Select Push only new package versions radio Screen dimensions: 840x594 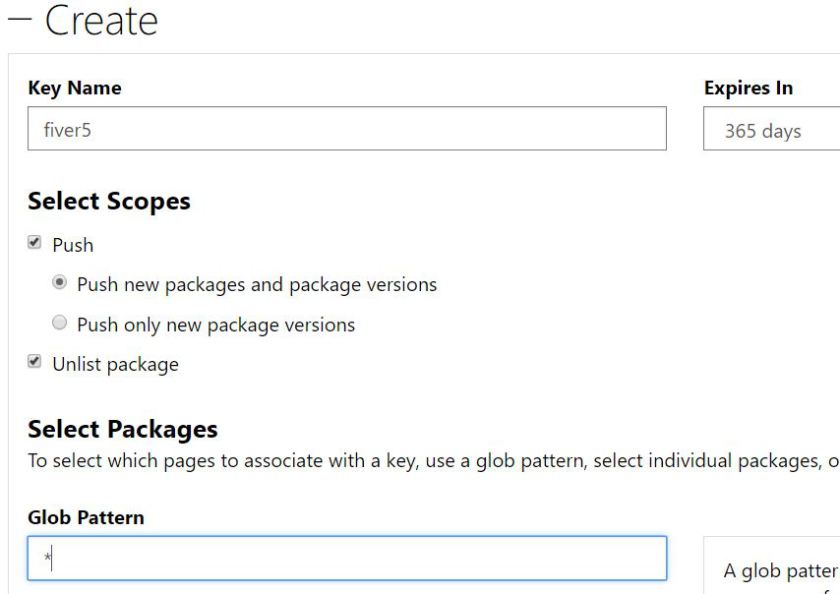pyautogui.click(x=60, y=324)
